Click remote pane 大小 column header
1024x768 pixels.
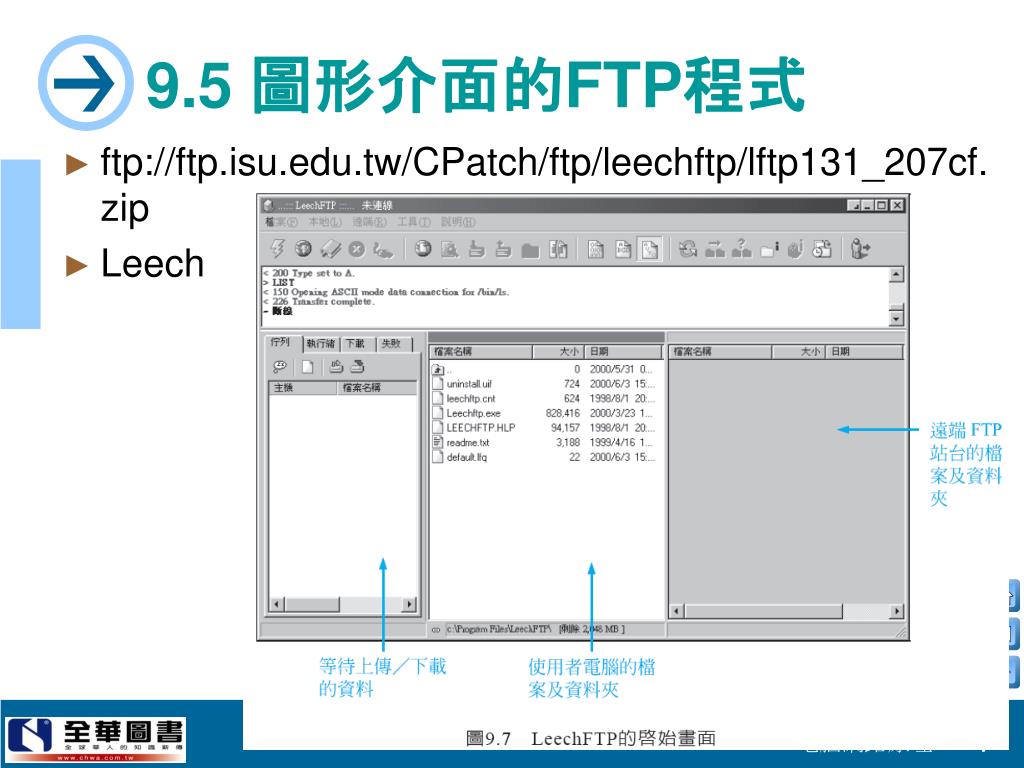[x=798, y=352]
